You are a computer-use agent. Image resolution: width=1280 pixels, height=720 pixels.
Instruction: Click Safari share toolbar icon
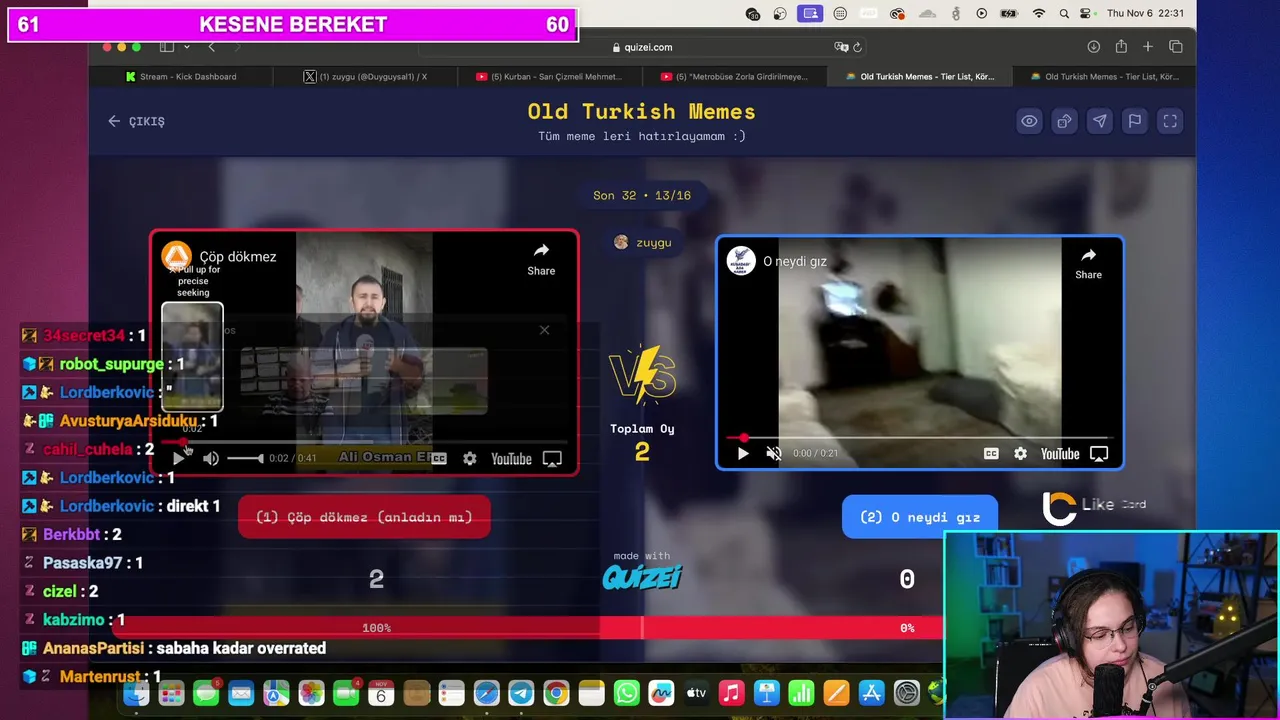[1121, 47]
